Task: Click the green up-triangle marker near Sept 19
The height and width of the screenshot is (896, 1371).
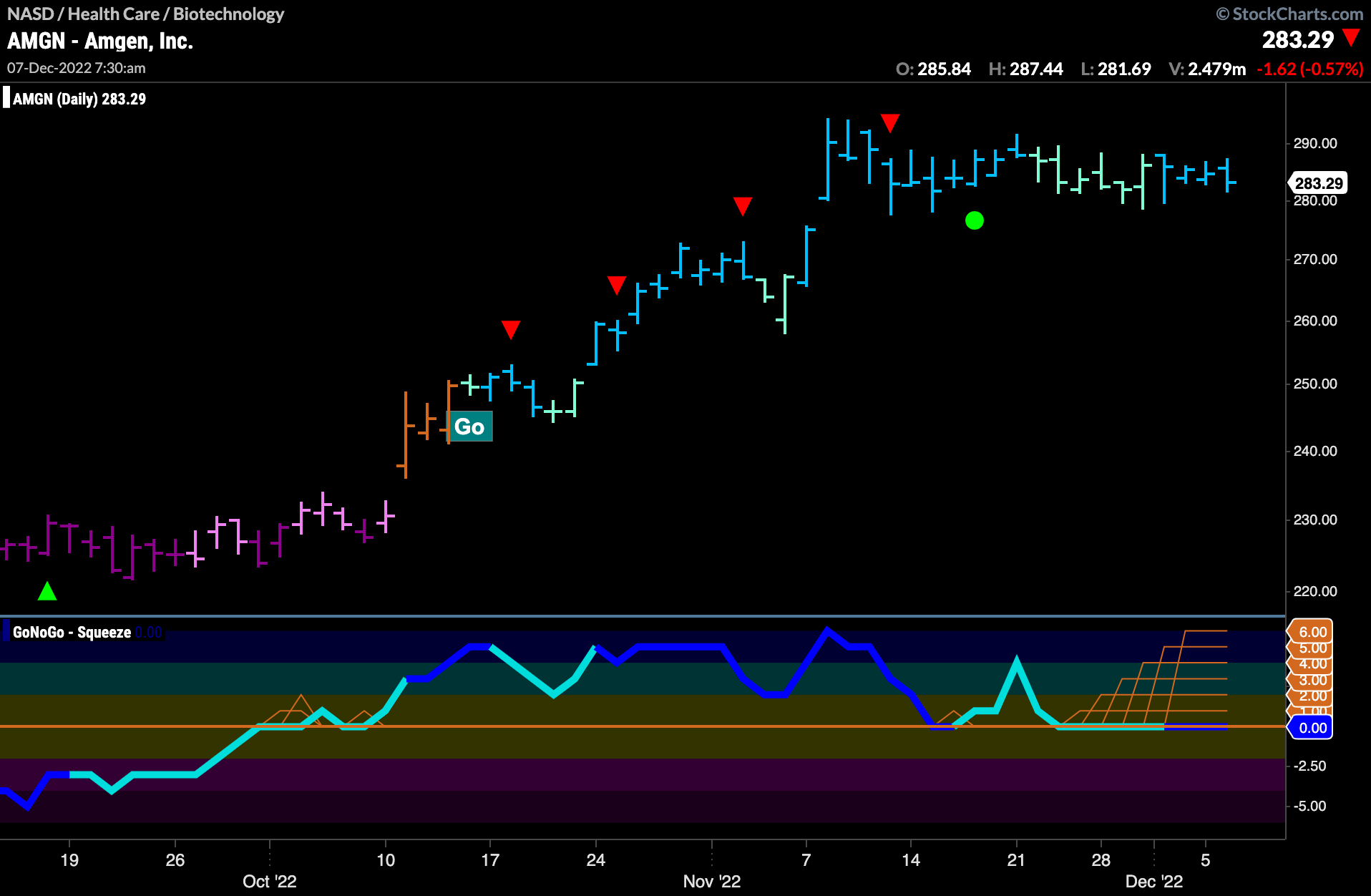Action: 47,591
